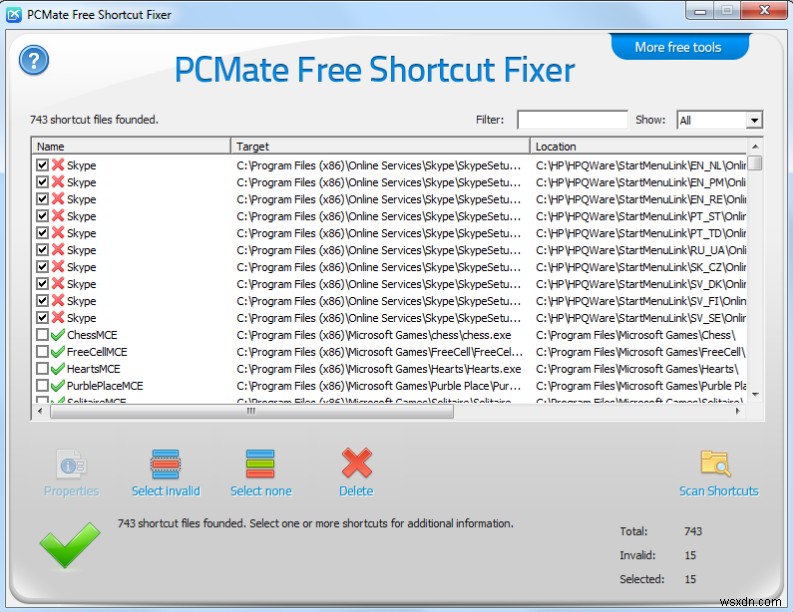Image resolution: width=793 pixels, height=612 pixels.
Task: Check the ChessMCE checkbox
Action: (42, 334)
